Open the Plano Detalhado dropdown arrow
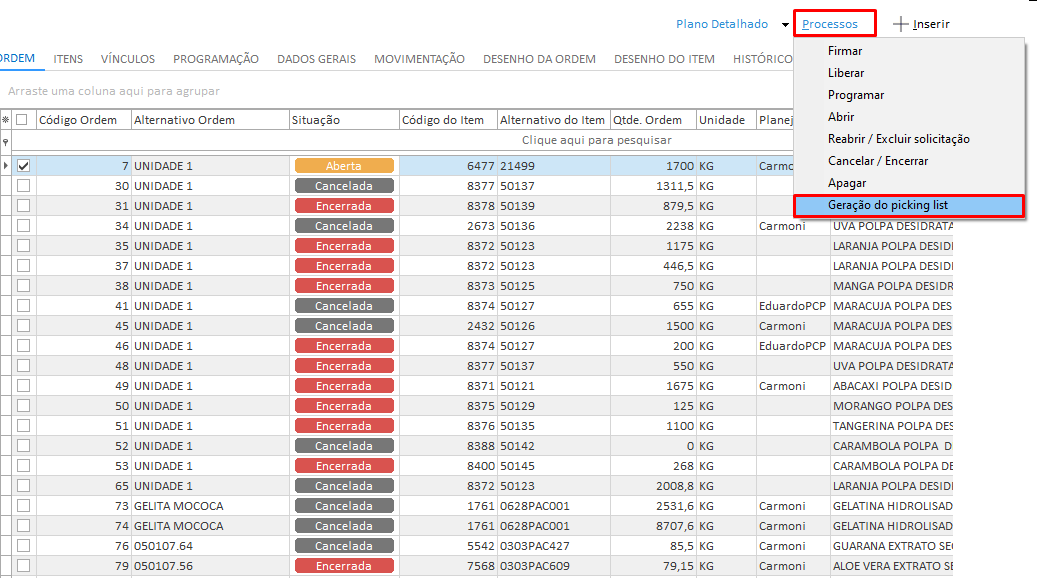Viewport: 1038px width, 578px height. click(785, 25)
